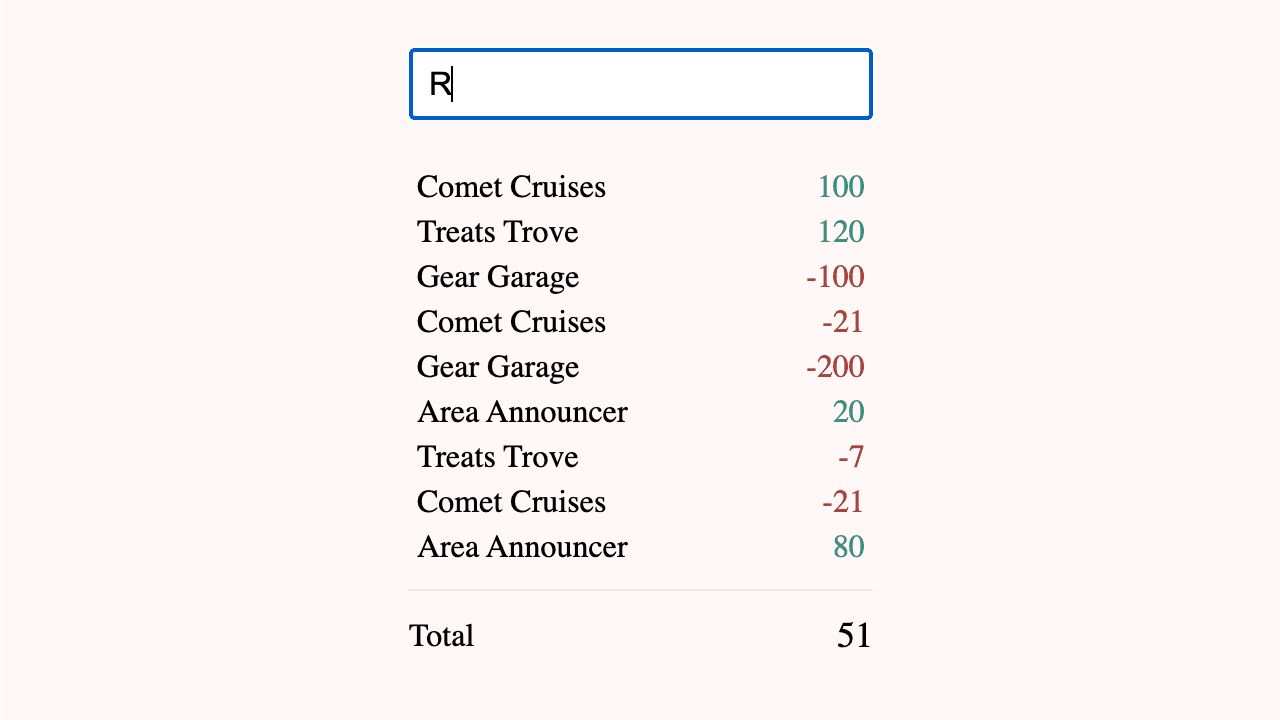1280x720 pixels.
Task: Select the red value -100
Action: point(835,277)
